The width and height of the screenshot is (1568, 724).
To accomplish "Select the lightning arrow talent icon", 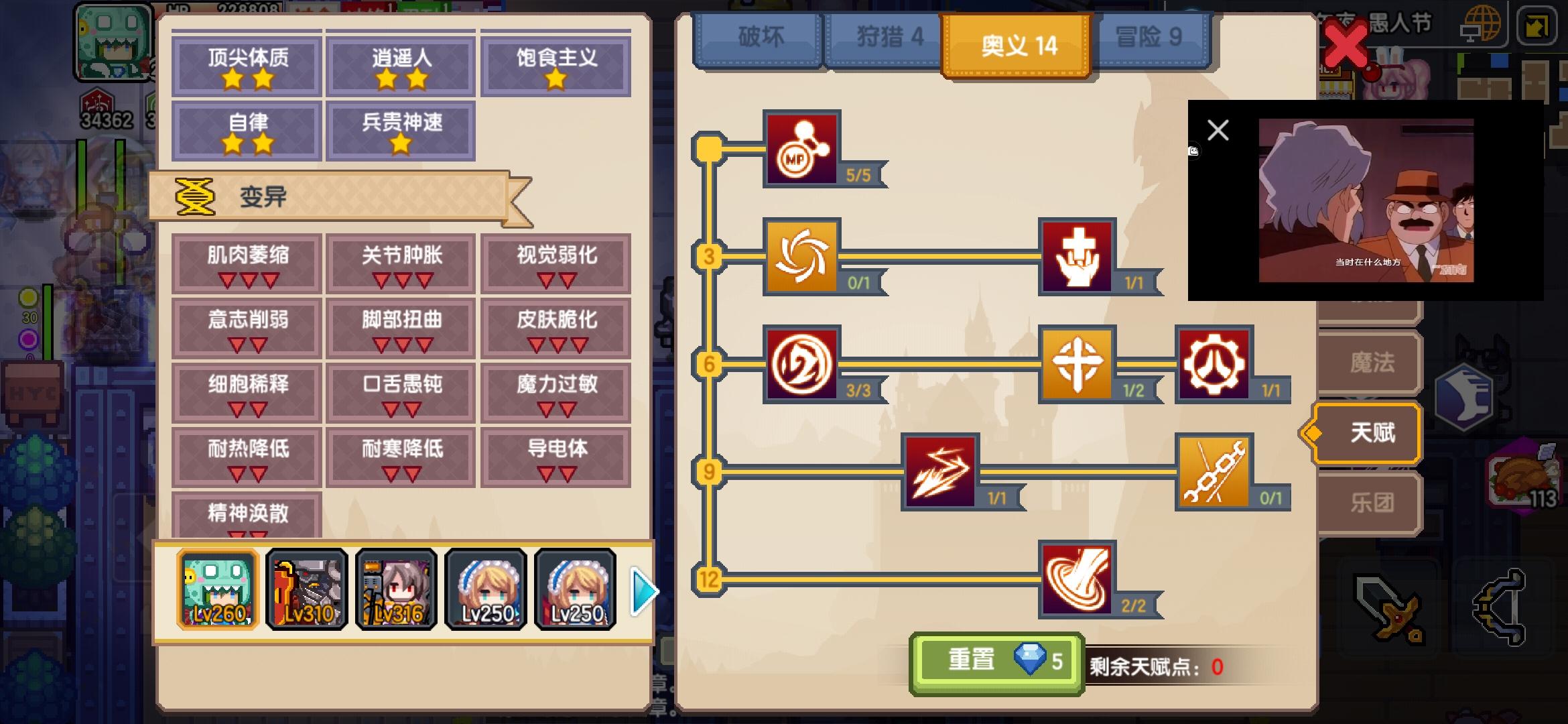I will tap(940, 472).
